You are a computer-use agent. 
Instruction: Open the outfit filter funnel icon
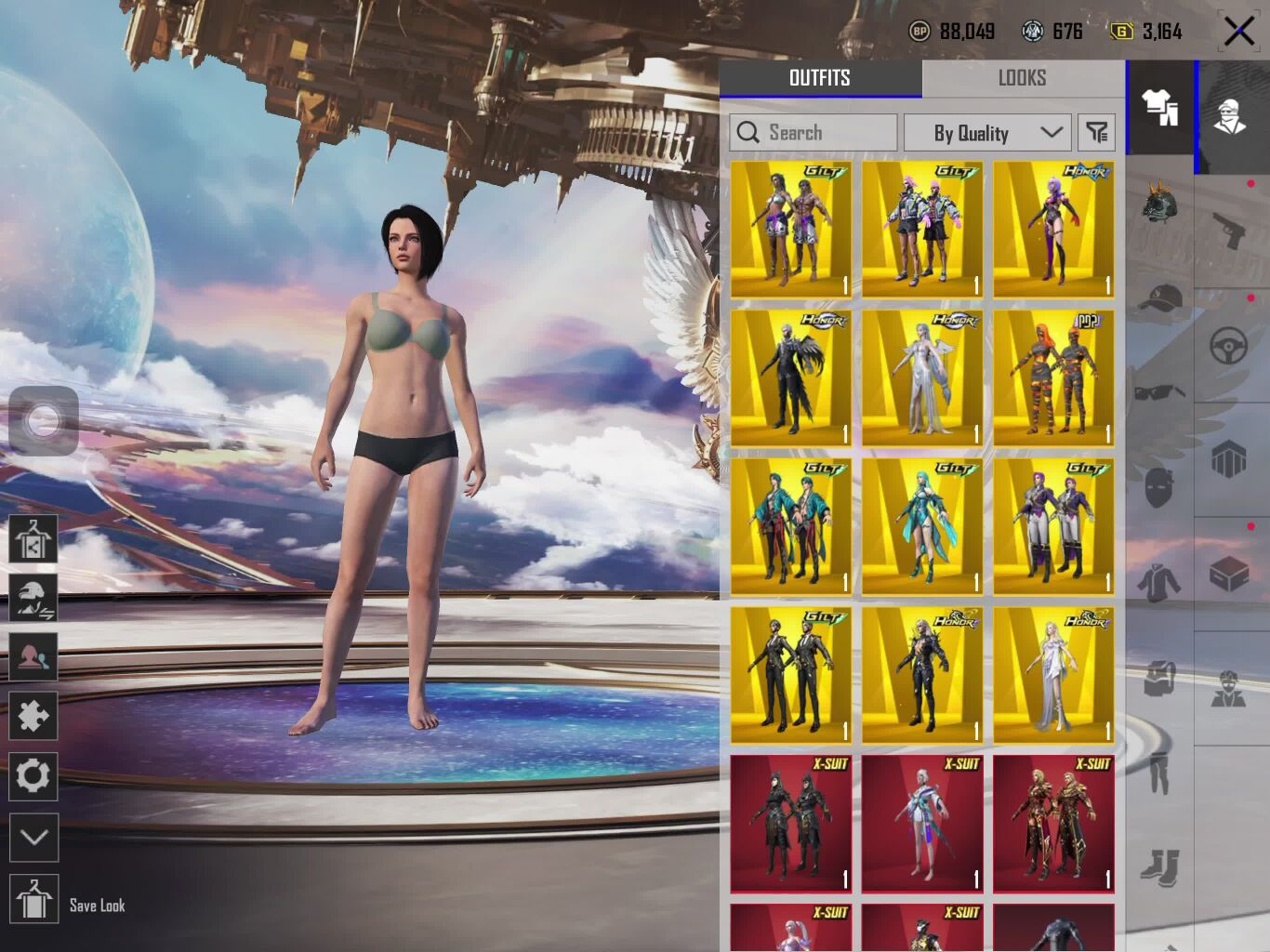tap(1097, 133)
